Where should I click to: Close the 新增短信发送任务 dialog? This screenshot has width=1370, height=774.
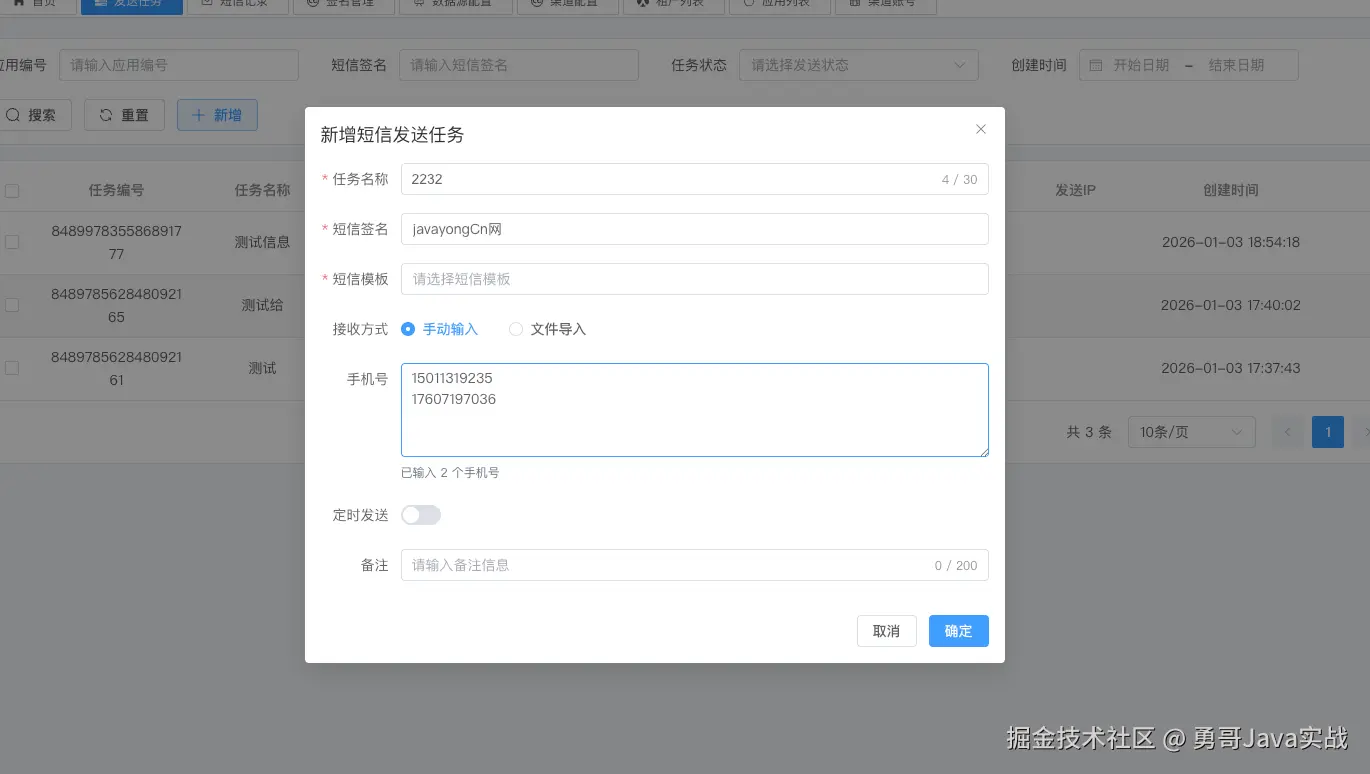[x=981, y=129]
